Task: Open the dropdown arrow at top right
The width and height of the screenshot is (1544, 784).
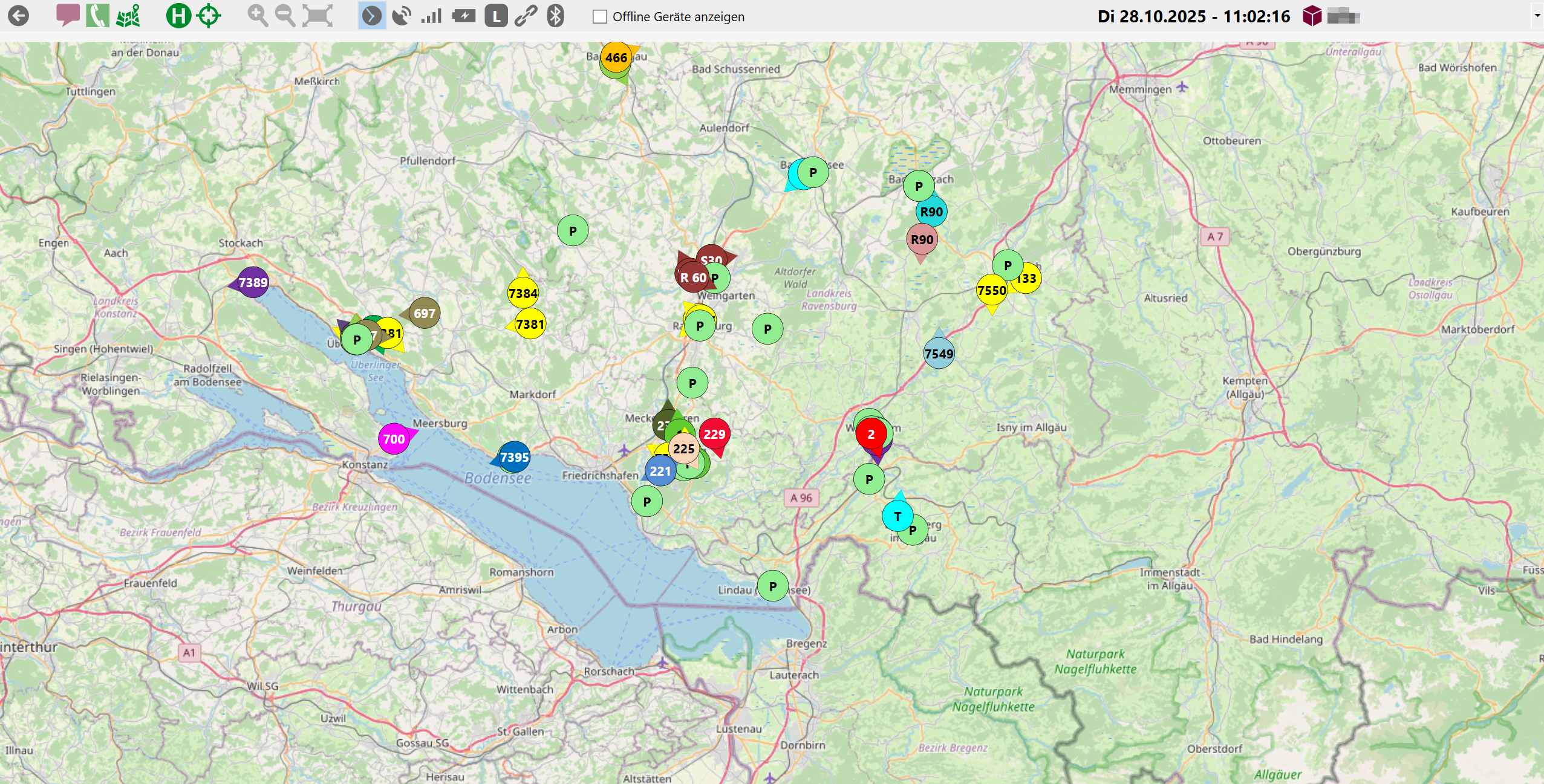Action: point(1537,16)
